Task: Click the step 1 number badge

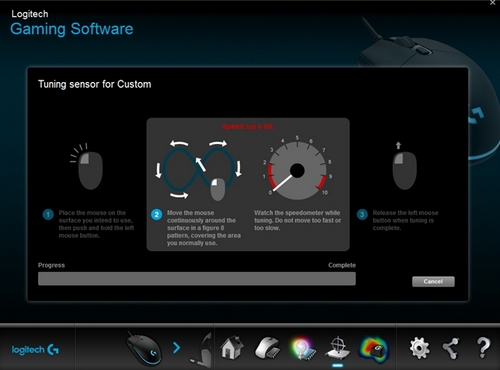Action: point(48,214)
